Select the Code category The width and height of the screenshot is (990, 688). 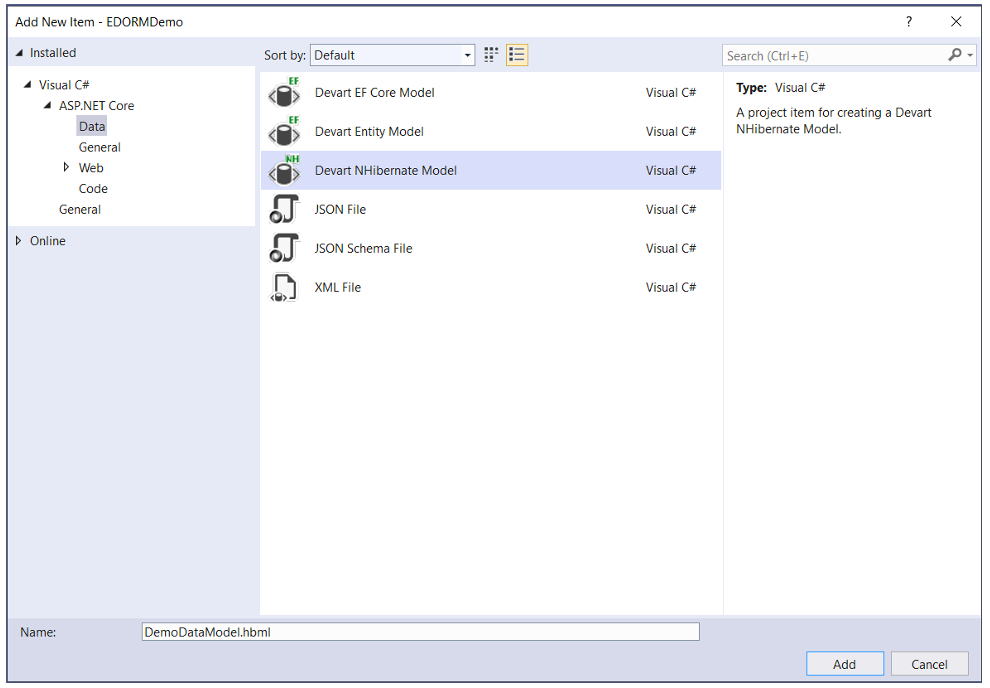(x=93, y=189)
